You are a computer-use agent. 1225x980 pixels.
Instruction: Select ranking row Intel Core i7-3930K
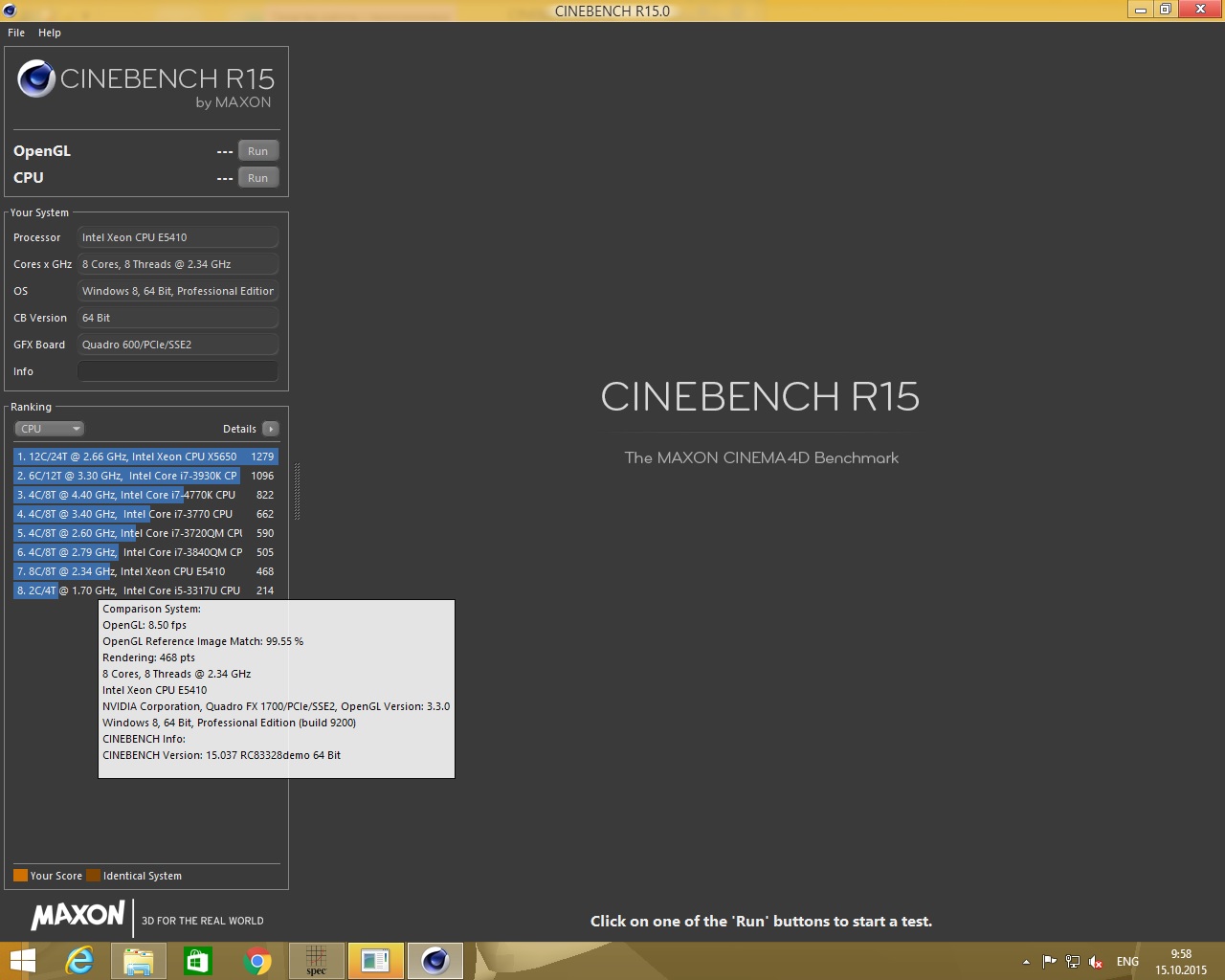(145, 476)
